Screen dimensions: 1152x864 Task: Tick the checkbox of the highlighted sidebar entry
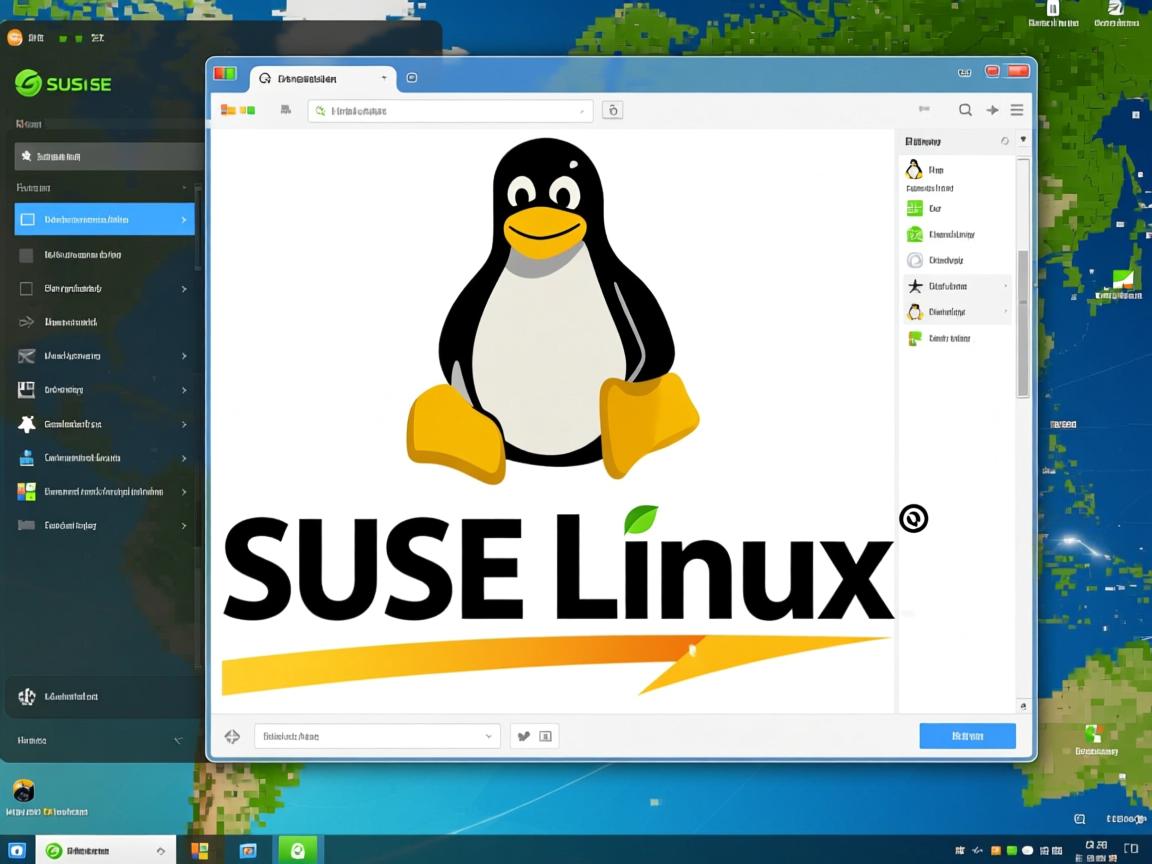tap(24, 219)
